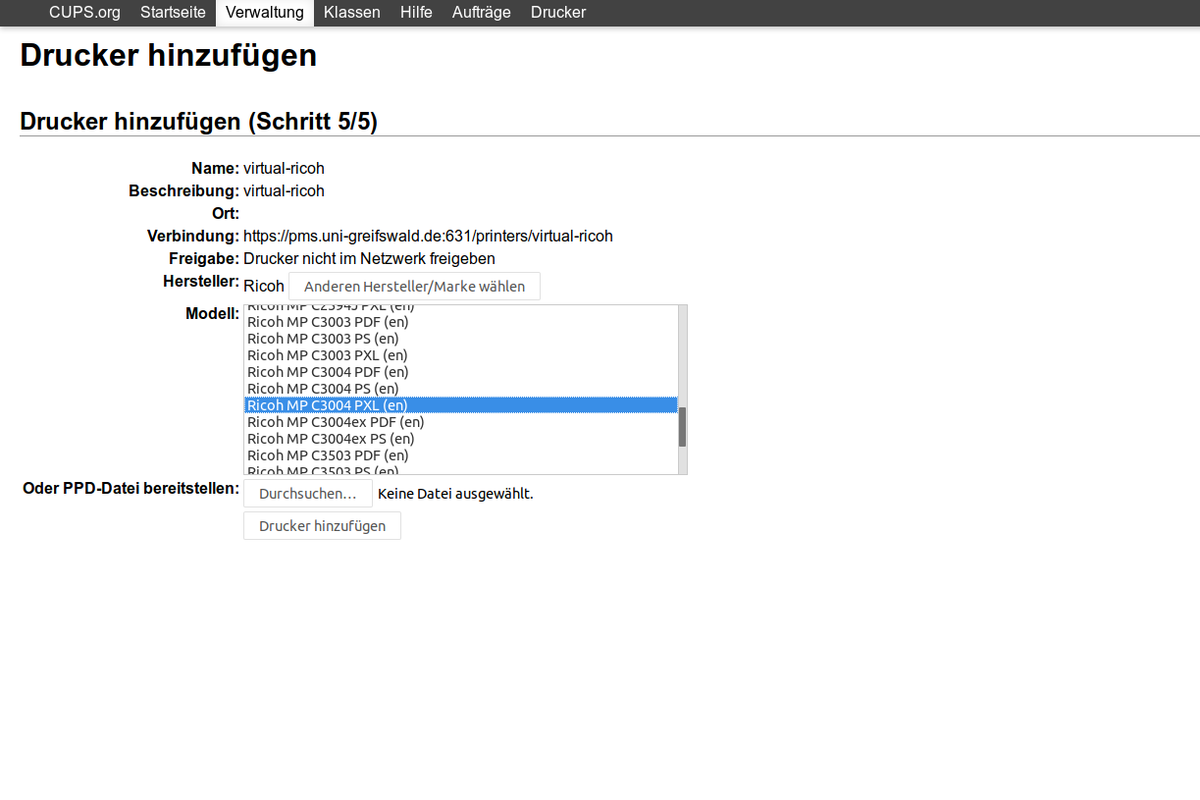Choose Ricoh MP C3003 PXL (en)

point(327,355)
